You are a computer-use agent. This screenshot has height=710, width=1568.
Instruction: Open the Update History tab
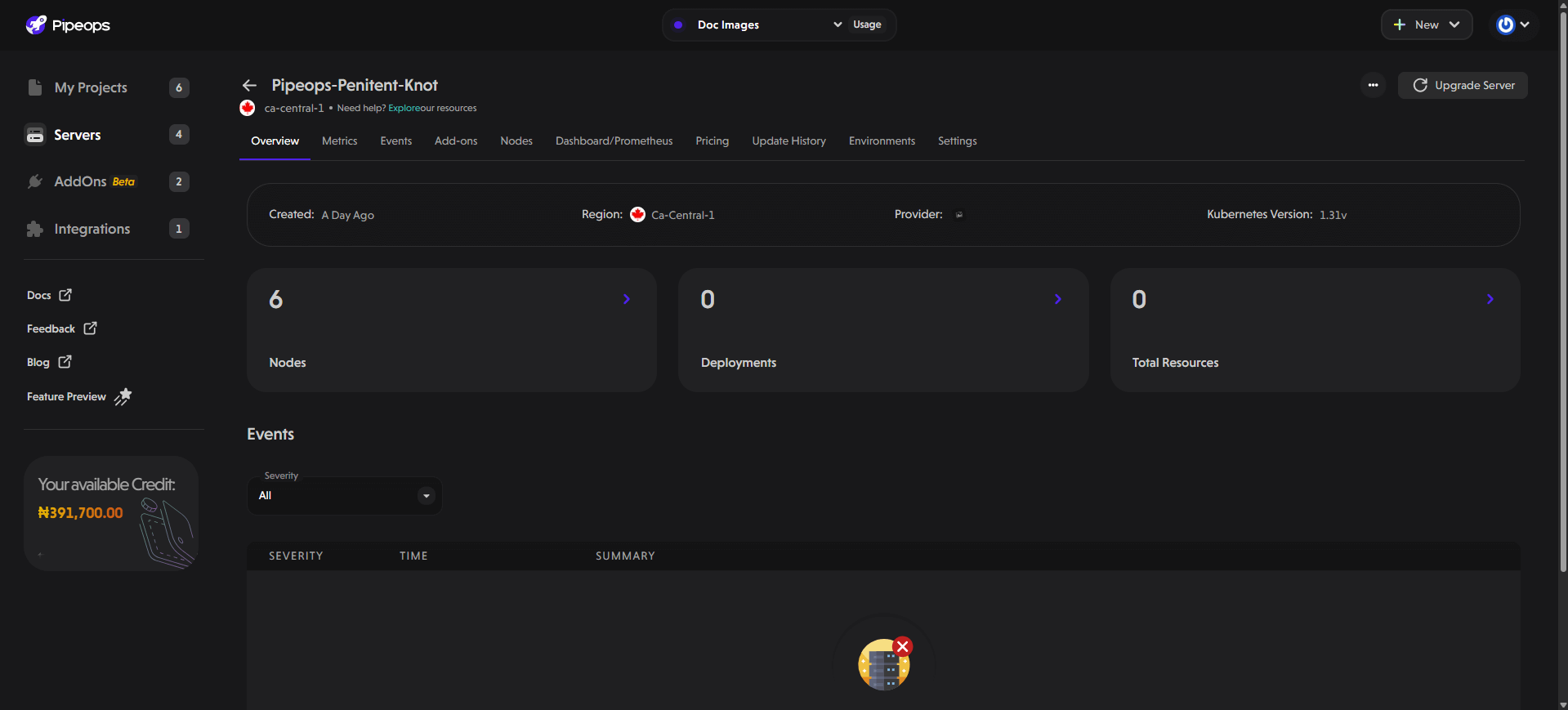[x=788, y=141]
